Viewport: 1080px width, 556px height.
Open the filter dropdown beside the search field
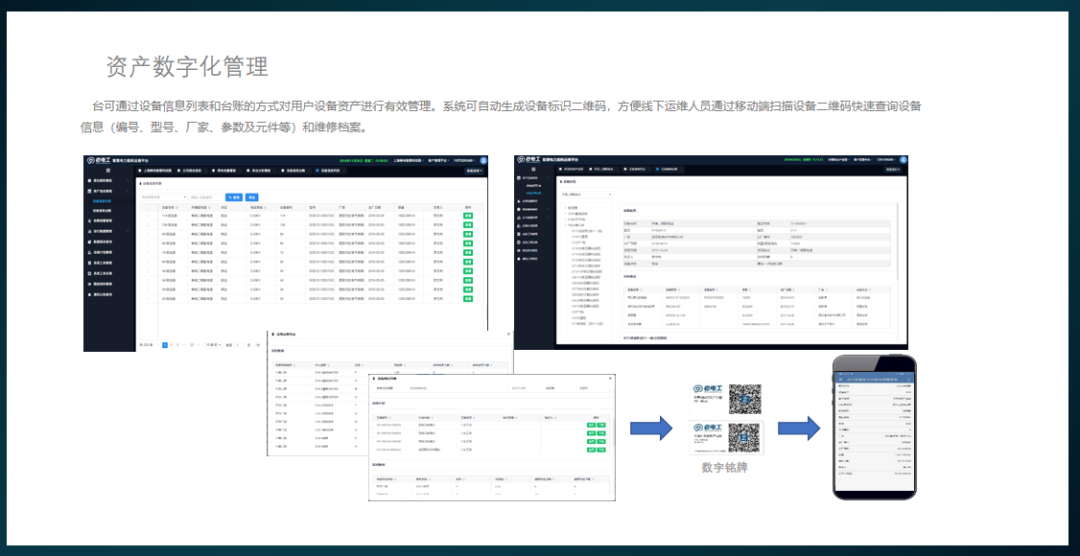tap(163, 197)
